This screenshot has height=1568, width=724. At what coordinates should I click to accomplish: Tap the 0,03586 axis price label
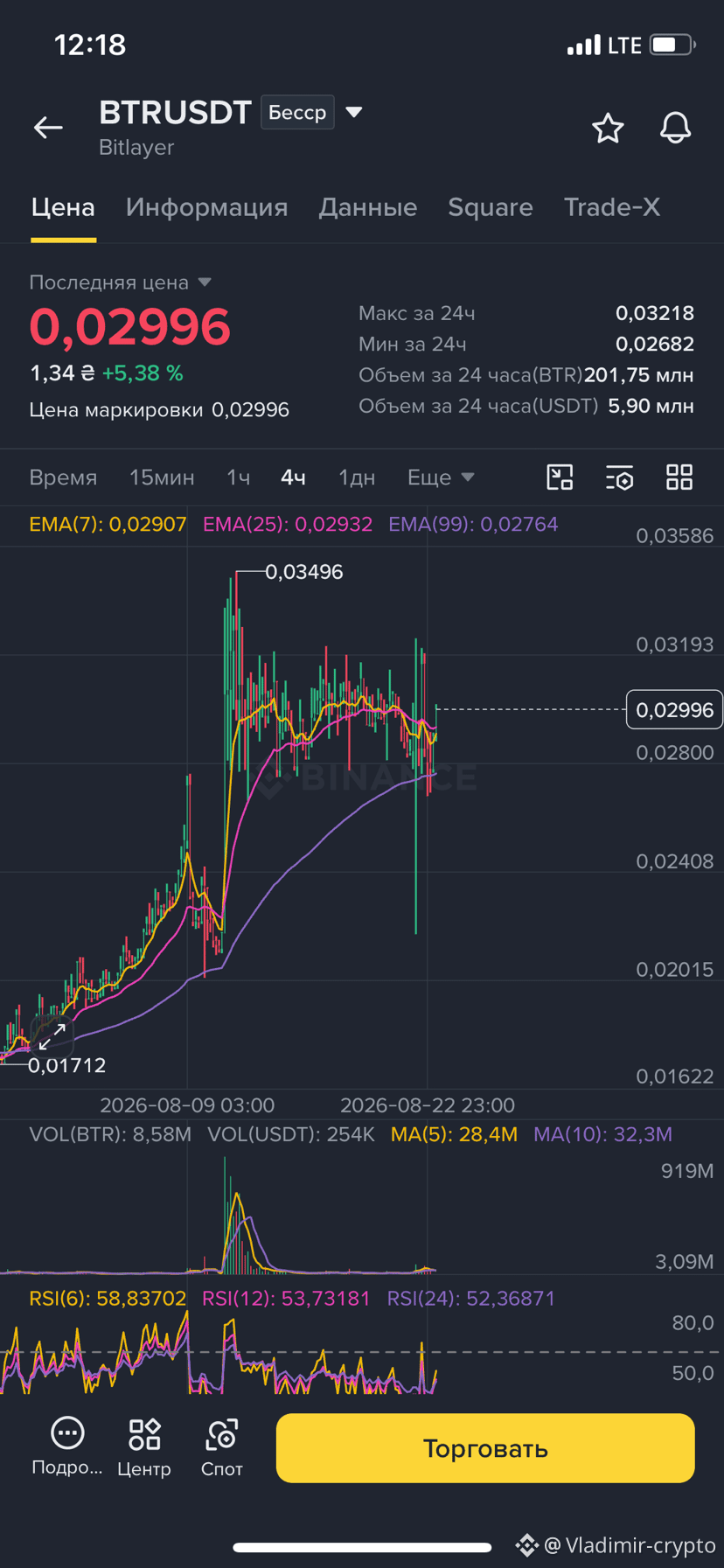coord(674,536)
